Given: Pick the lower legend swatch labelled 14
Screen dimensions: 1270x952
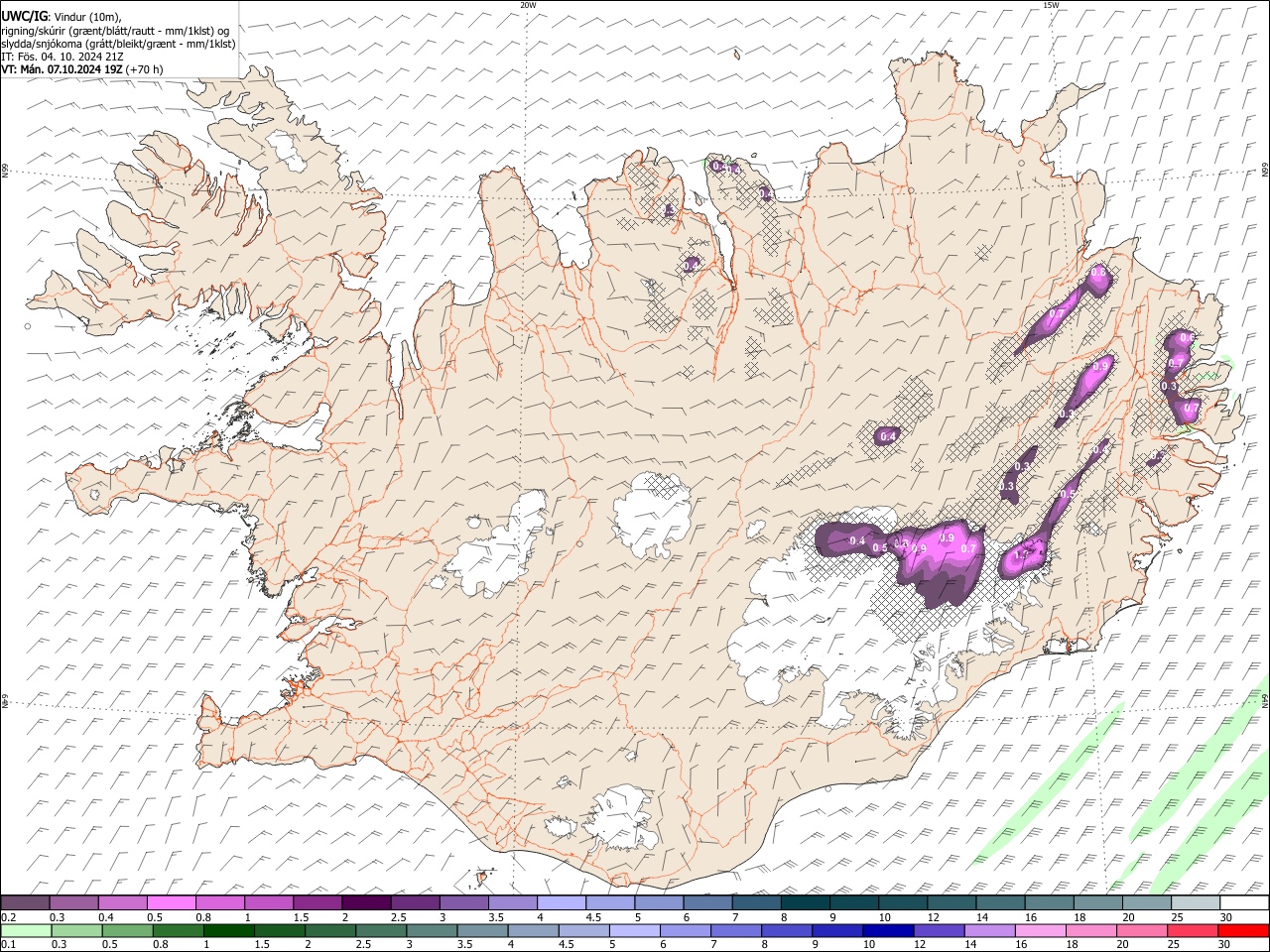Looking at the screenshot, I should tap(989, 930).
